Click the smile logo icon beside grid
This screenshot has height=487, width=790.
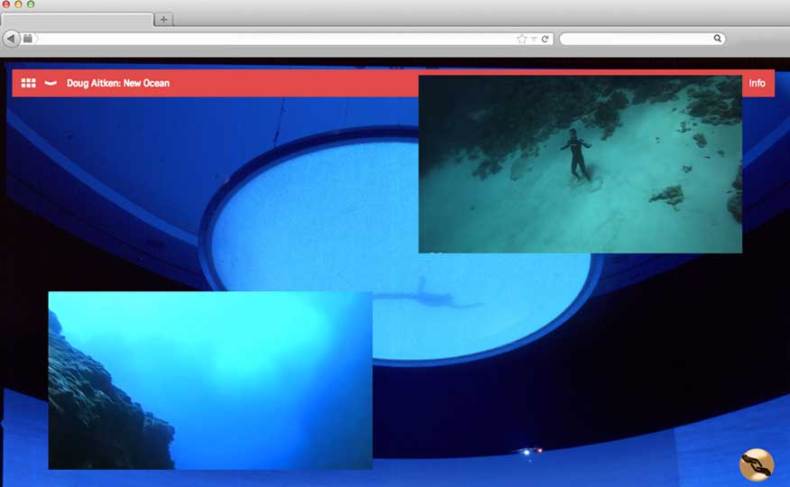(50, 83)
